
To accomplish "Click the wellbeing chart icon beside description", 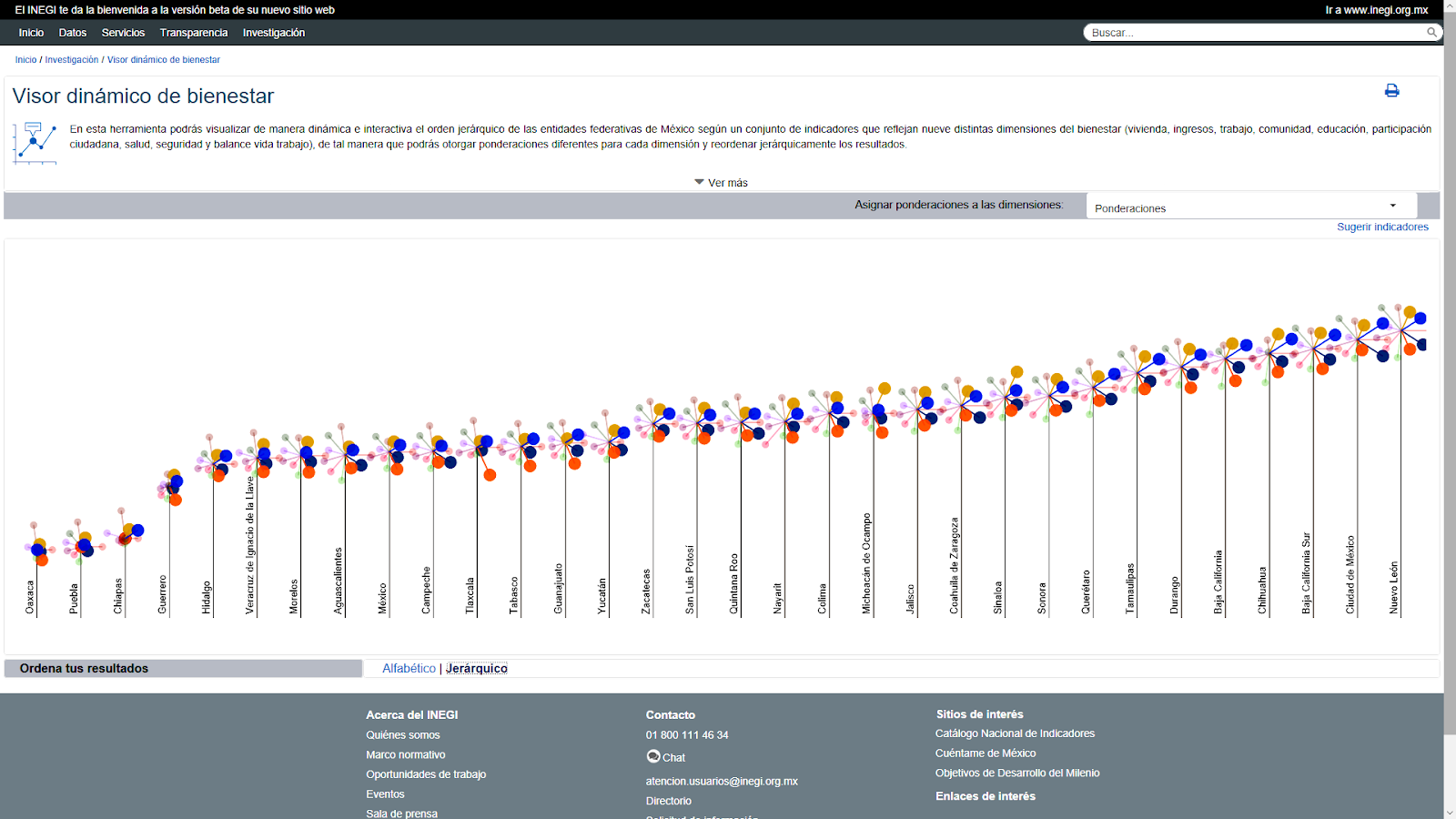I will click(x=35, y=143).
